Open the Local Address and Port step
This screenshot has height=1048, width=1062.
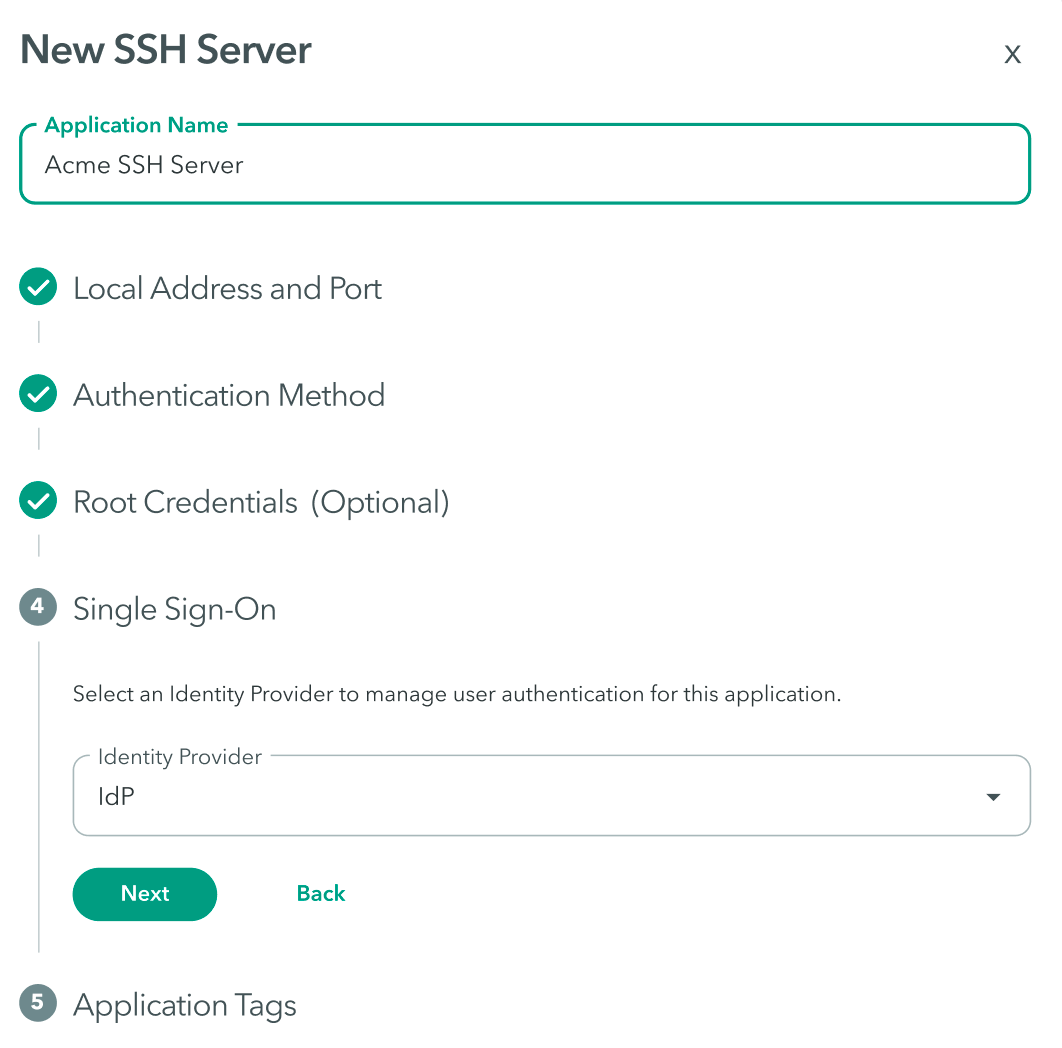pyautogui.click(x=227, y=289)
